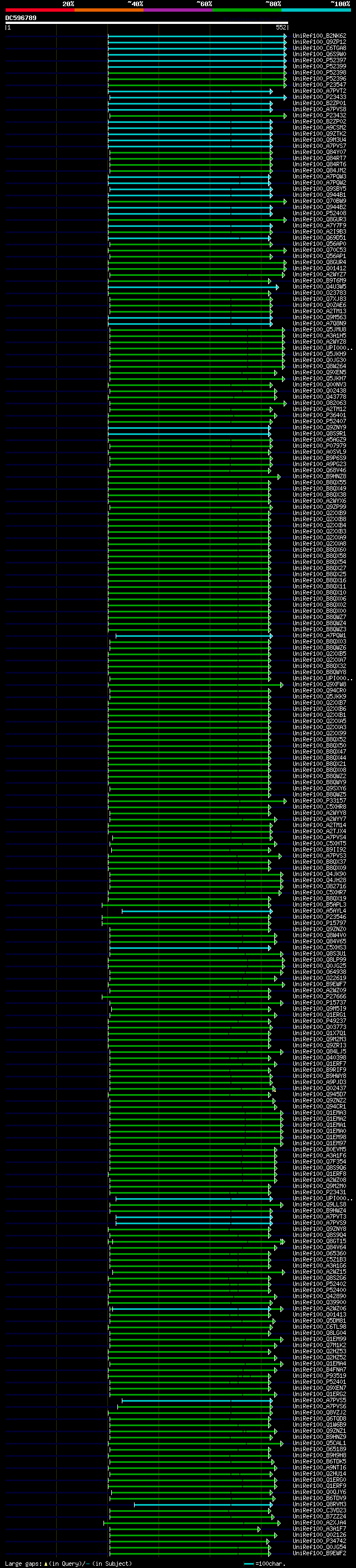
Task: Select hit label UniRef100_B5APL3
Action: point(319,904)
